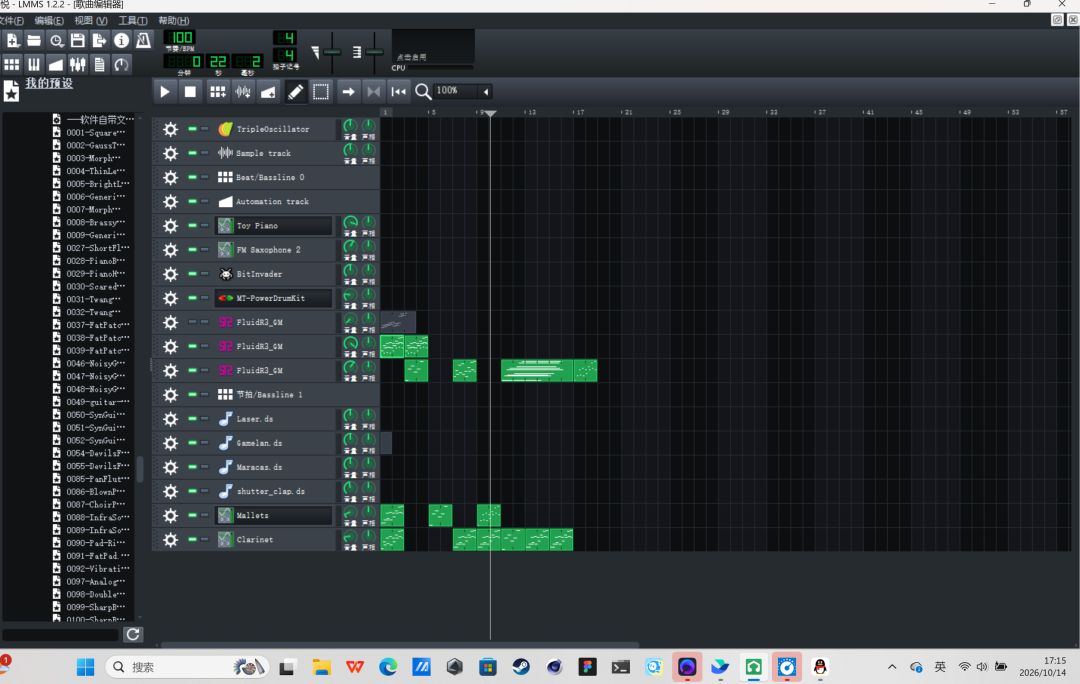Screen dimensions: 1080x684
Task: Add a sample track
Action: (242, 92)
